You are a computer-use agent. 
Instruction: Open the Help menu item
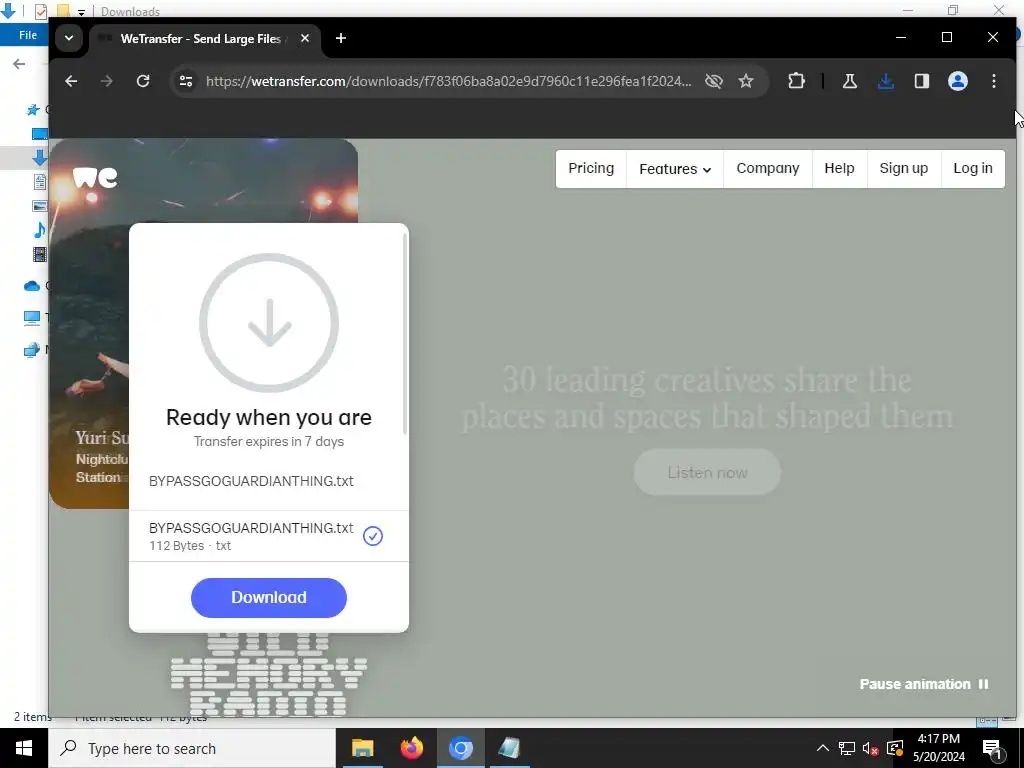point(839,168)
